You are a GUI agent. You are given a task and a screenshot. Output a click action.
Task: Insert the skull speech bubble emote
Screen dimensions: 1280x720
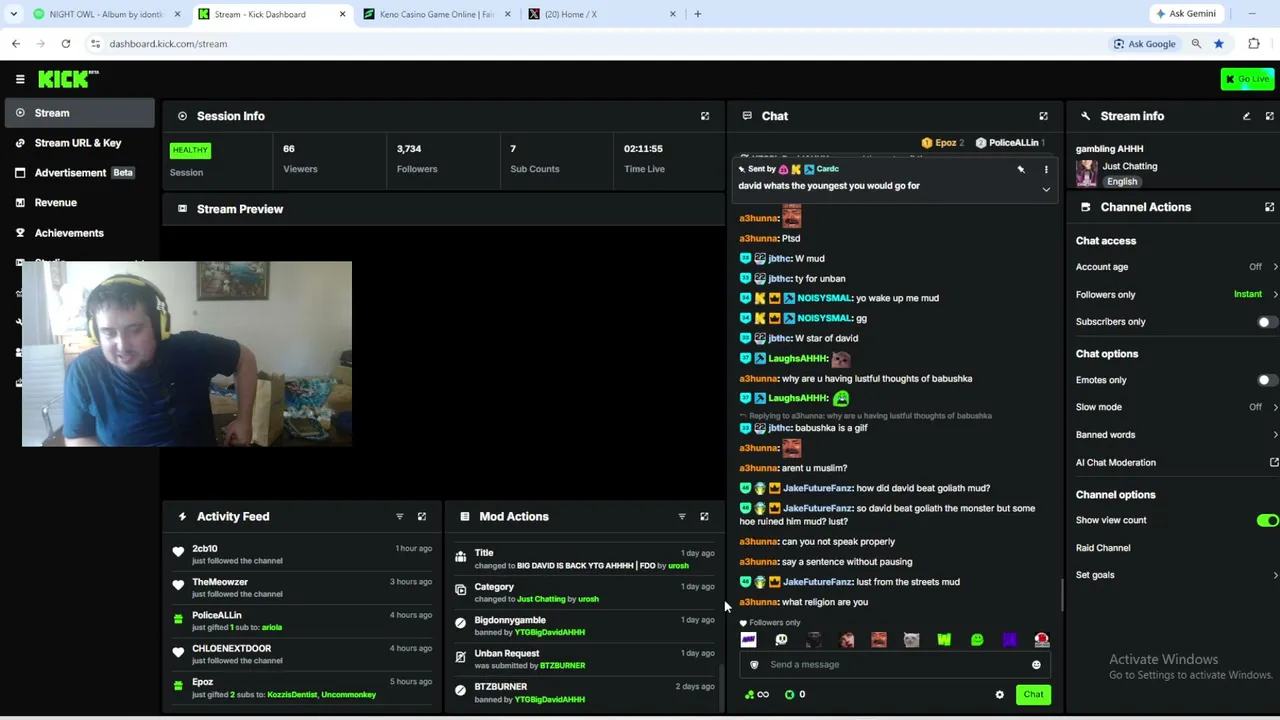click(781, 640)
